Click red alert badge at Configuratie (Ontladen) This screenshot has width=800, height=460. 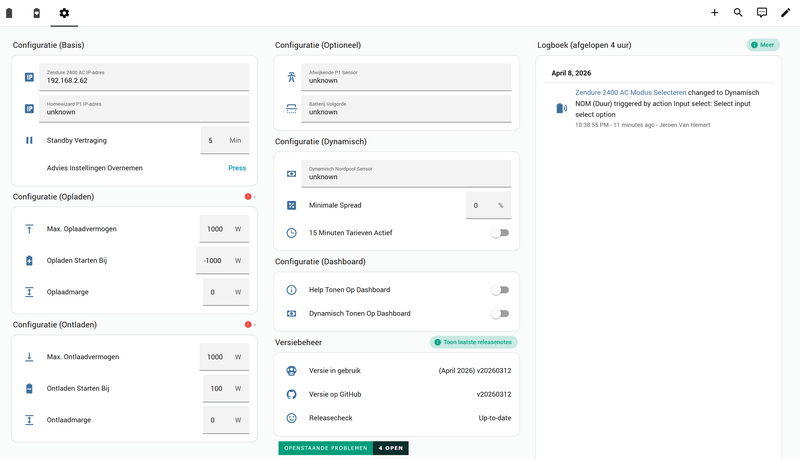(x=248, y=324)
